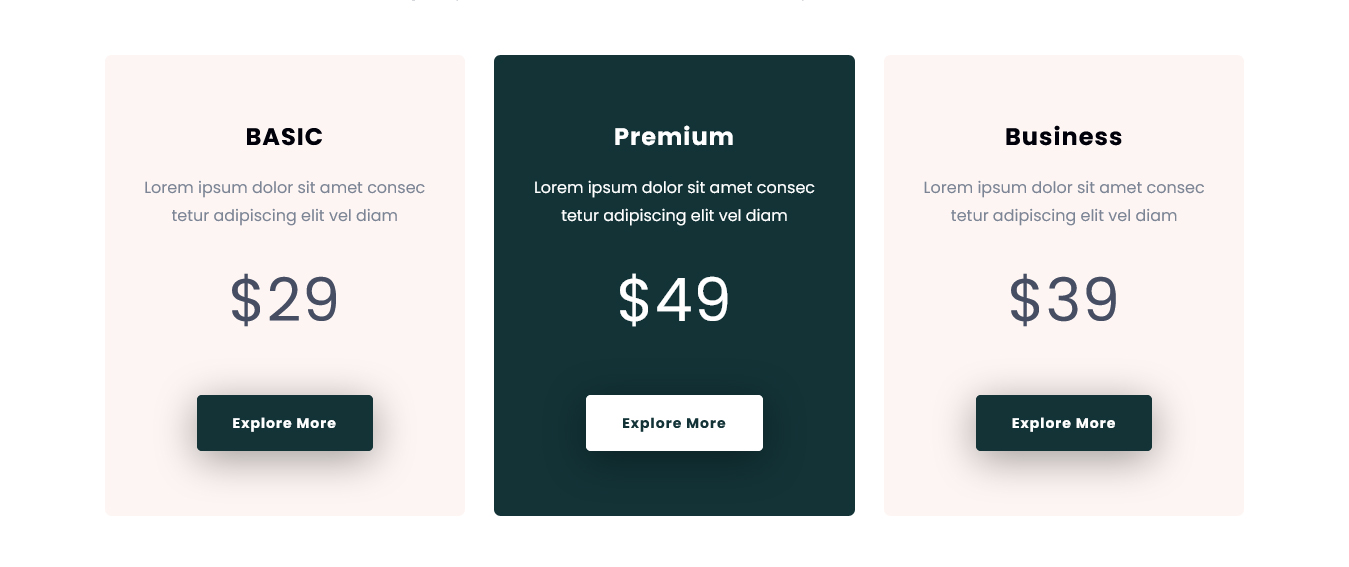Image resolution: width=1349 pixels, height=567 pixels.
Task: Click the $29 price of the Basic plan
Action: coord(285,300)
